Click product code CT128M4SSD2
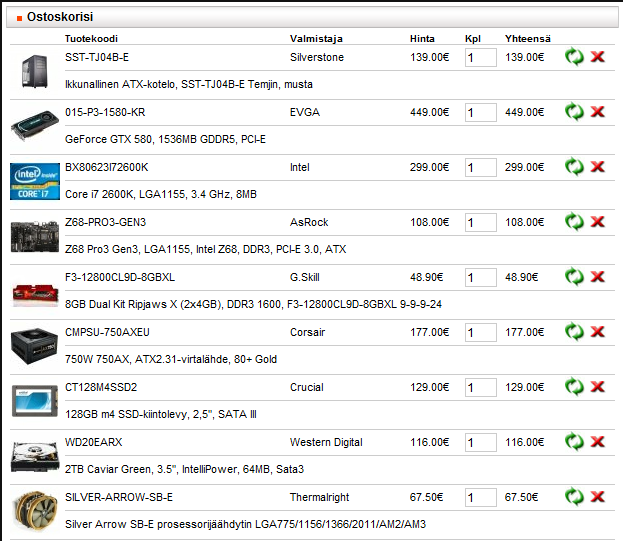 (101, 387)
